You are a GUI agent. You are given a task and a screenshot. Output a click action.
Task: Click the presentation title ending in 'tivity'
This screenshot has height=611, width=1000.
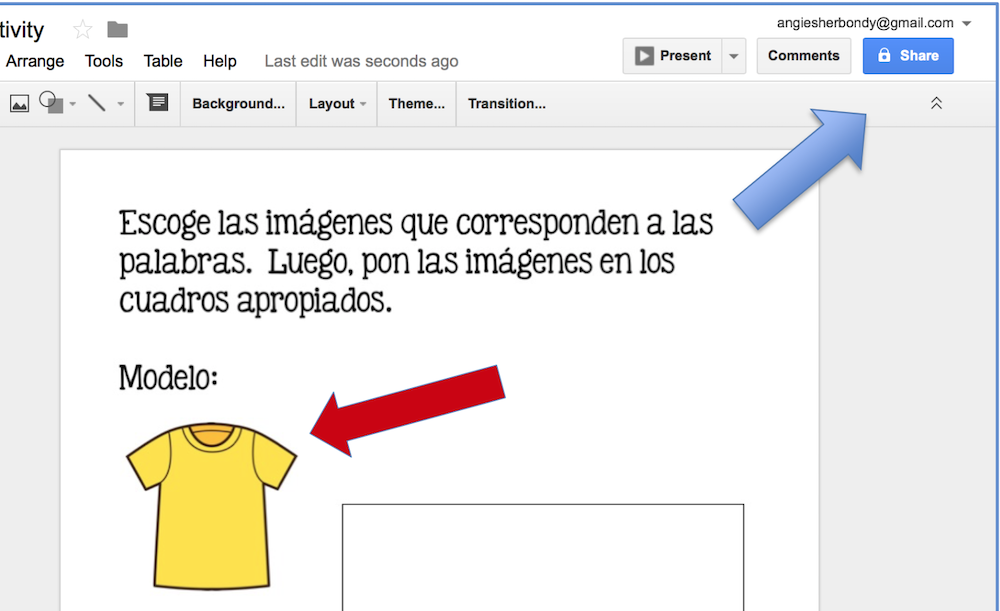22,30
